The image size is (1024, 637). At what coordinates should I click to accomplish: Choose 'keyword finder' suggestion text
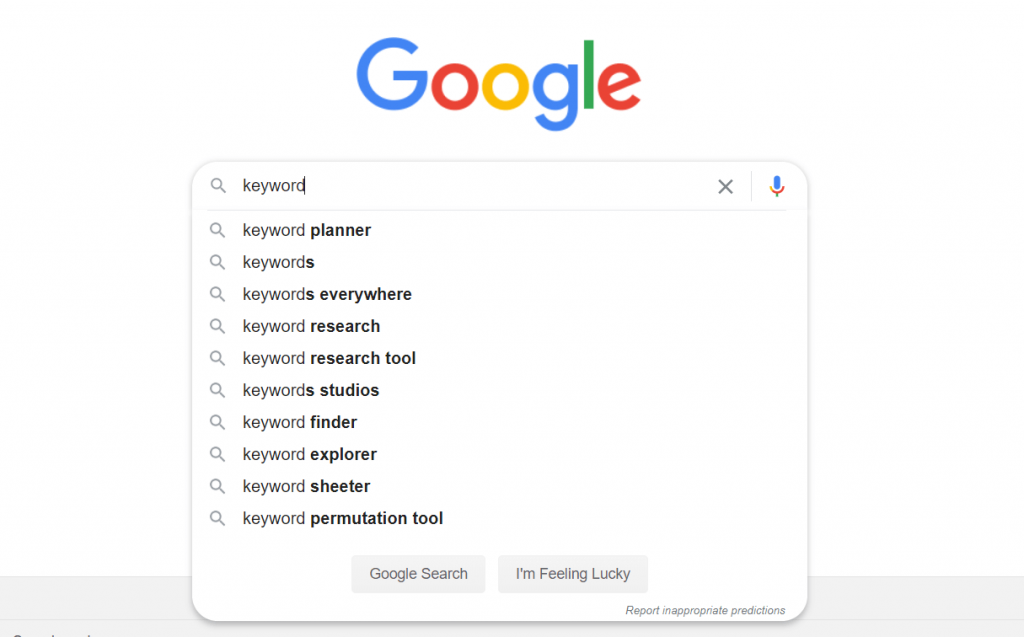[300, 422]
